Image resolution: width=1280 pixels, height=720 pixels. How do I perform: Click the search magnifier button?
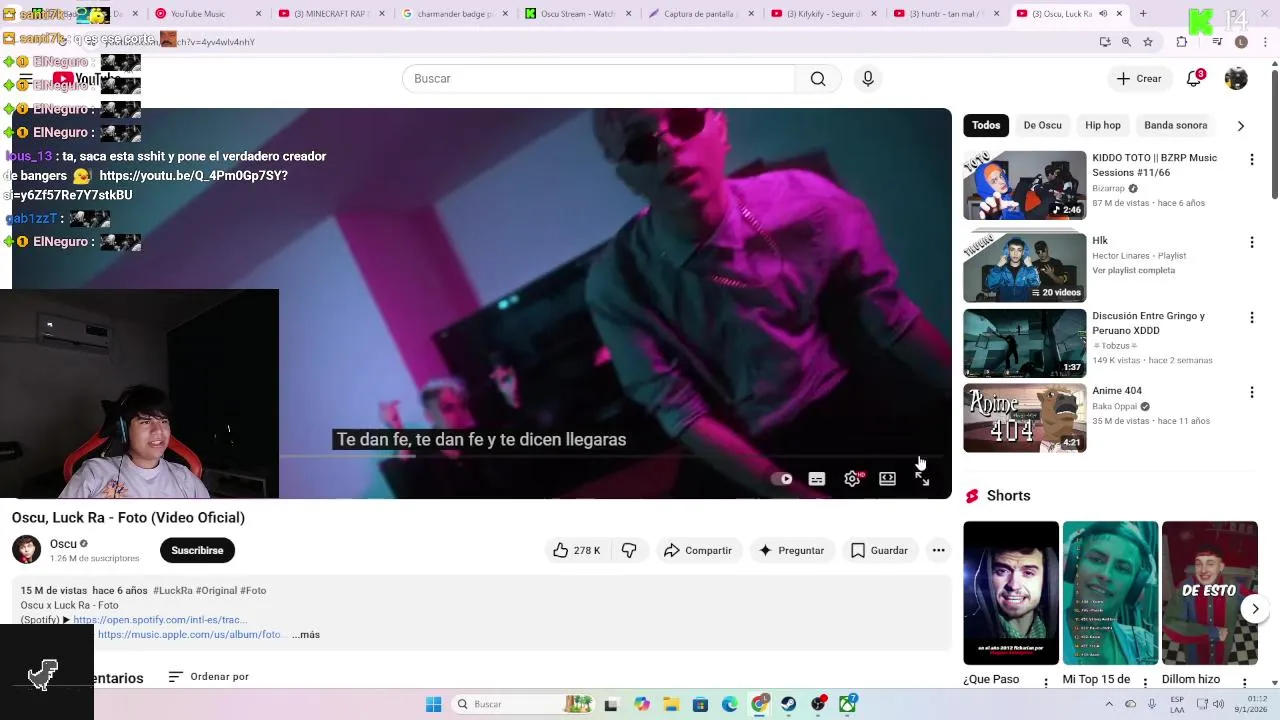click(818, 79)
